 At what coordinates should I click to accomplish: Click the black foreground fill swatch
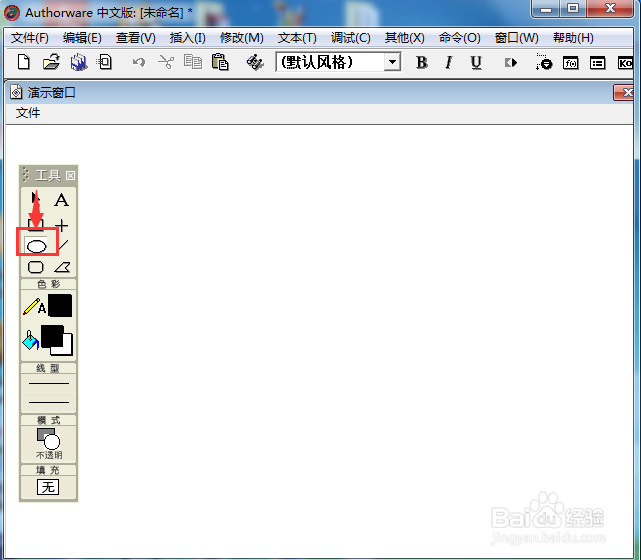[52, 336]
